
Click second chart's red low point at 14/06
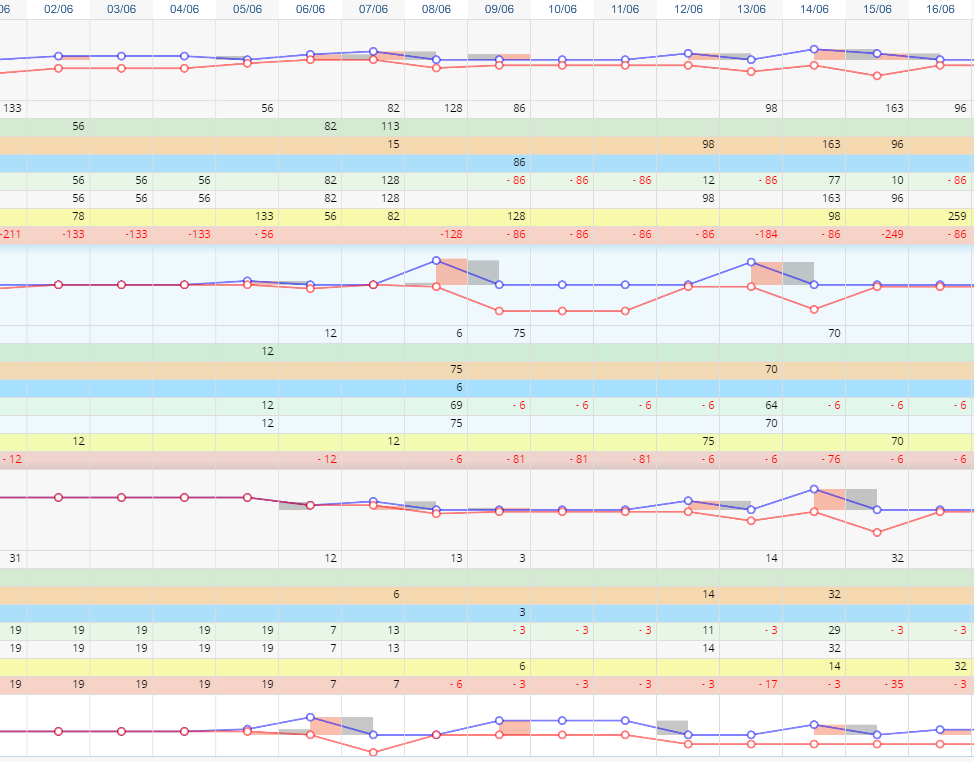coord(814,309)
